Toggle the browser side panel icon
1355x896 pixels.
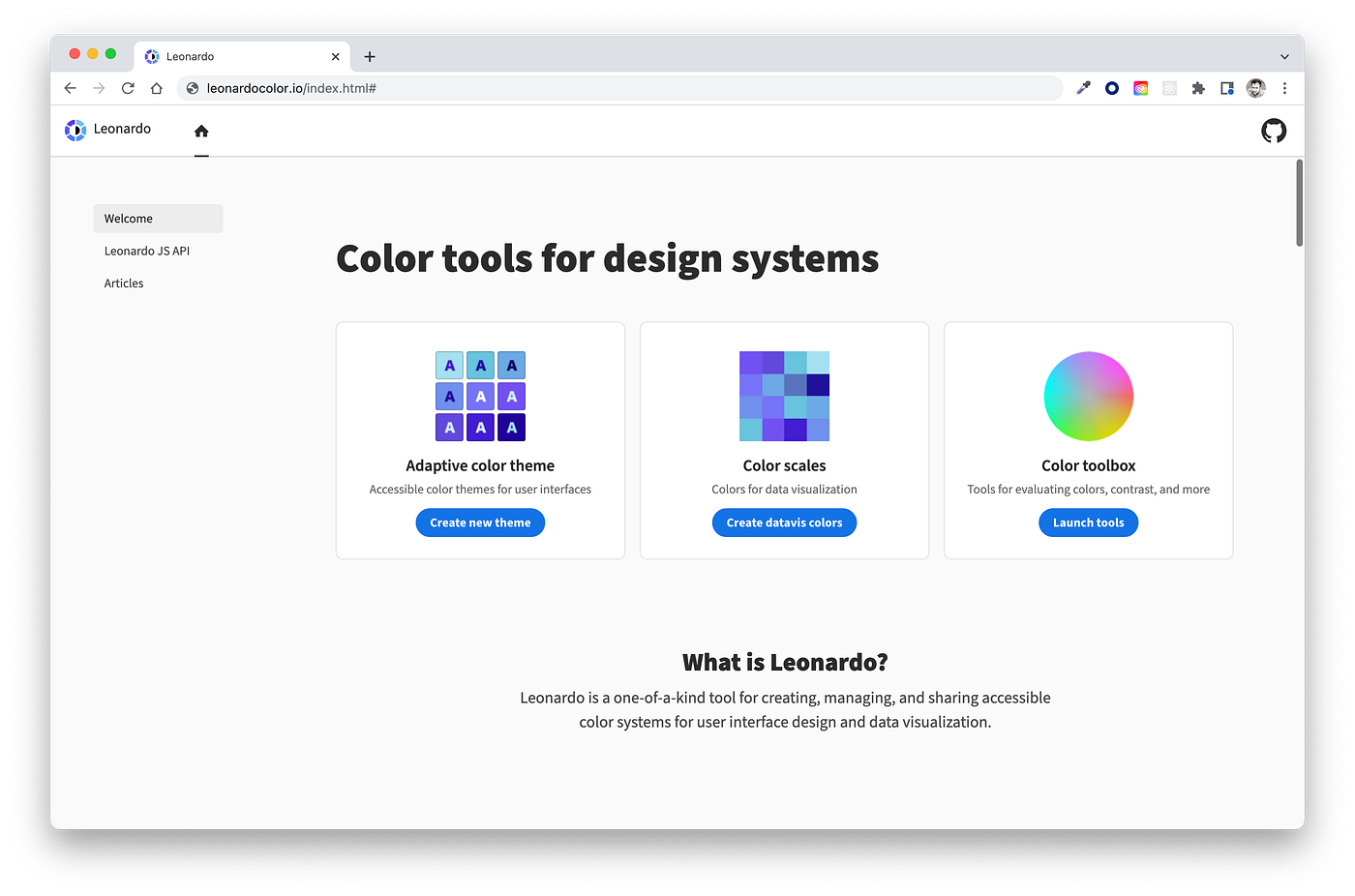pyautogui.click(x=1227, y=88)
